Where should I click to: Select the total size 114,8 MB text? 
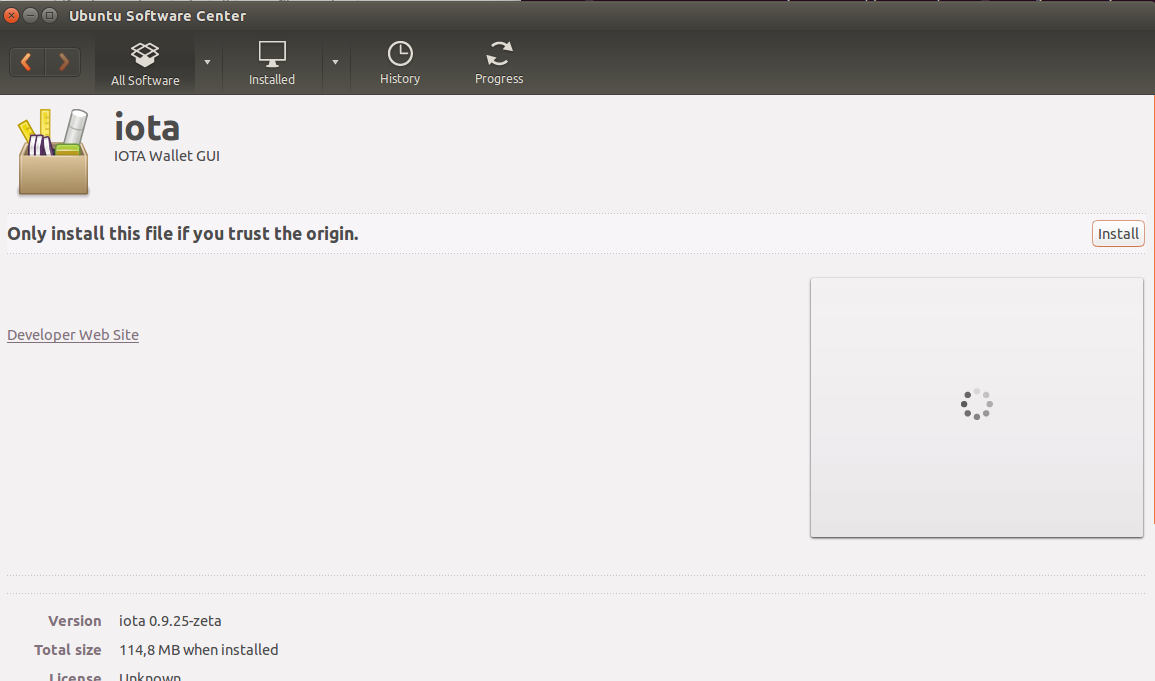click(x=199, y=649)
